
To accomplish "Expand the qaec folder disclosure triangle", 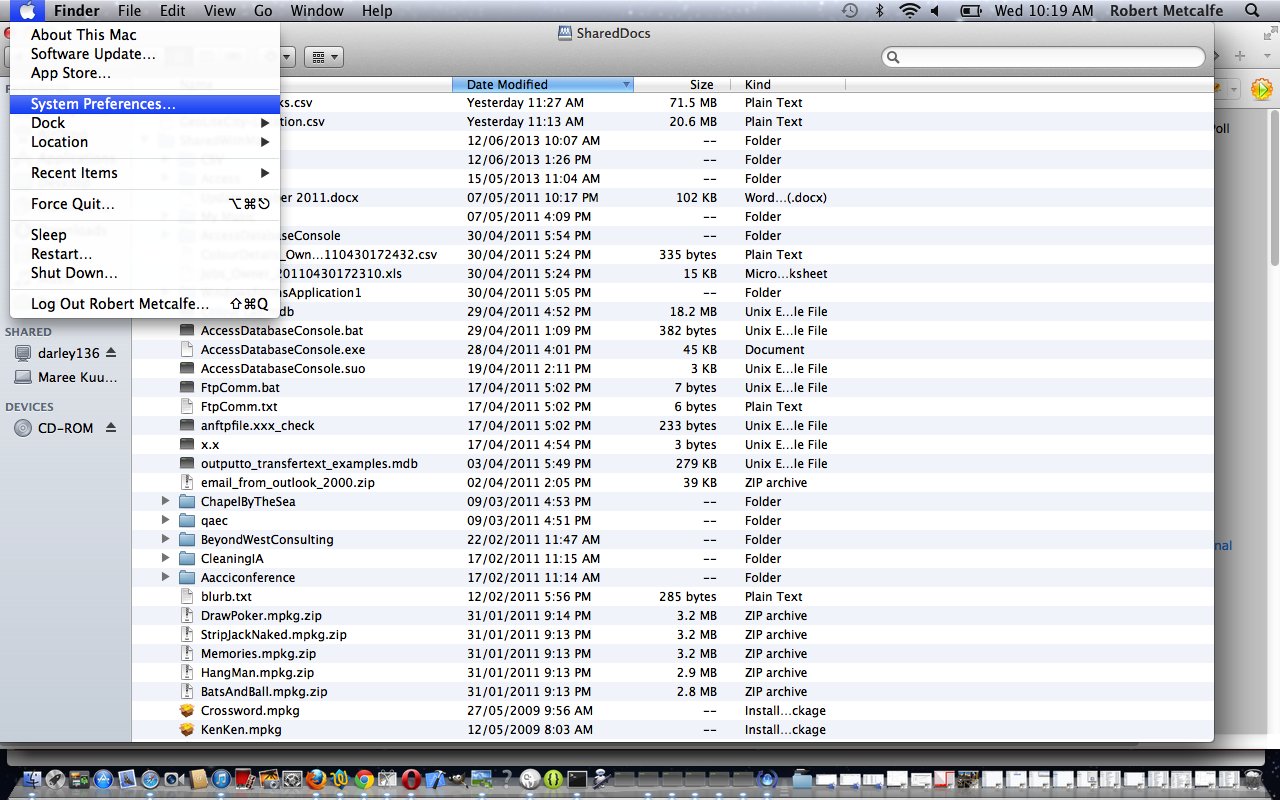I will click(166, 520).
